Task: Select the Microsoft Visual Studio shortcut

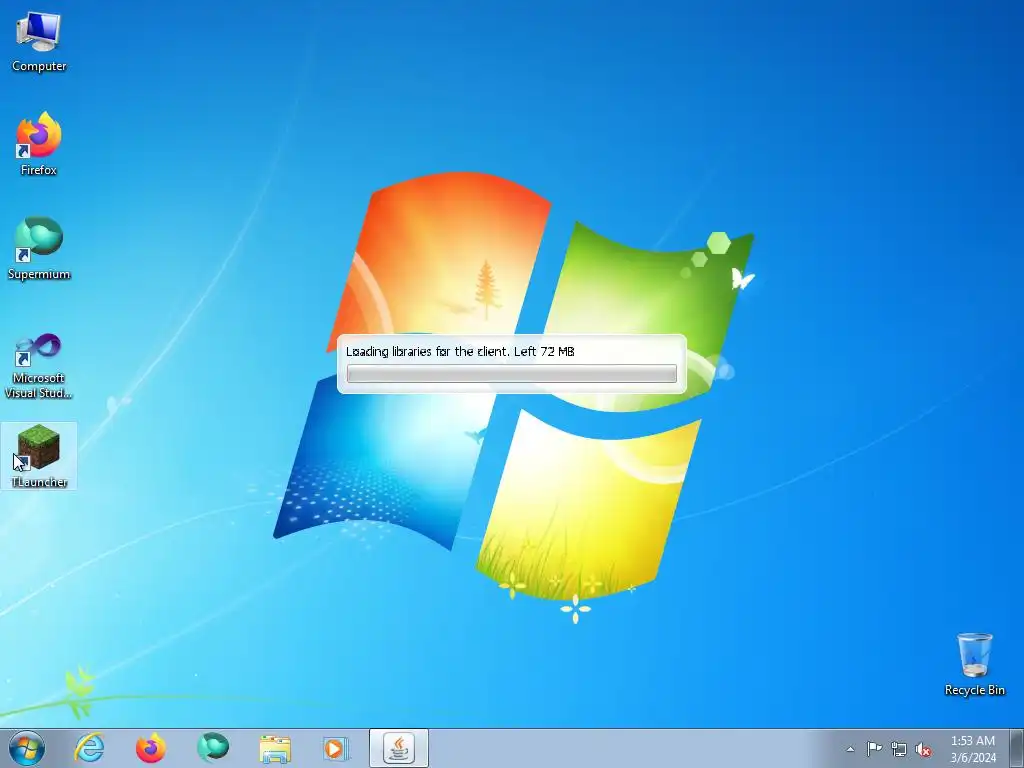Action: coord(39,366)
